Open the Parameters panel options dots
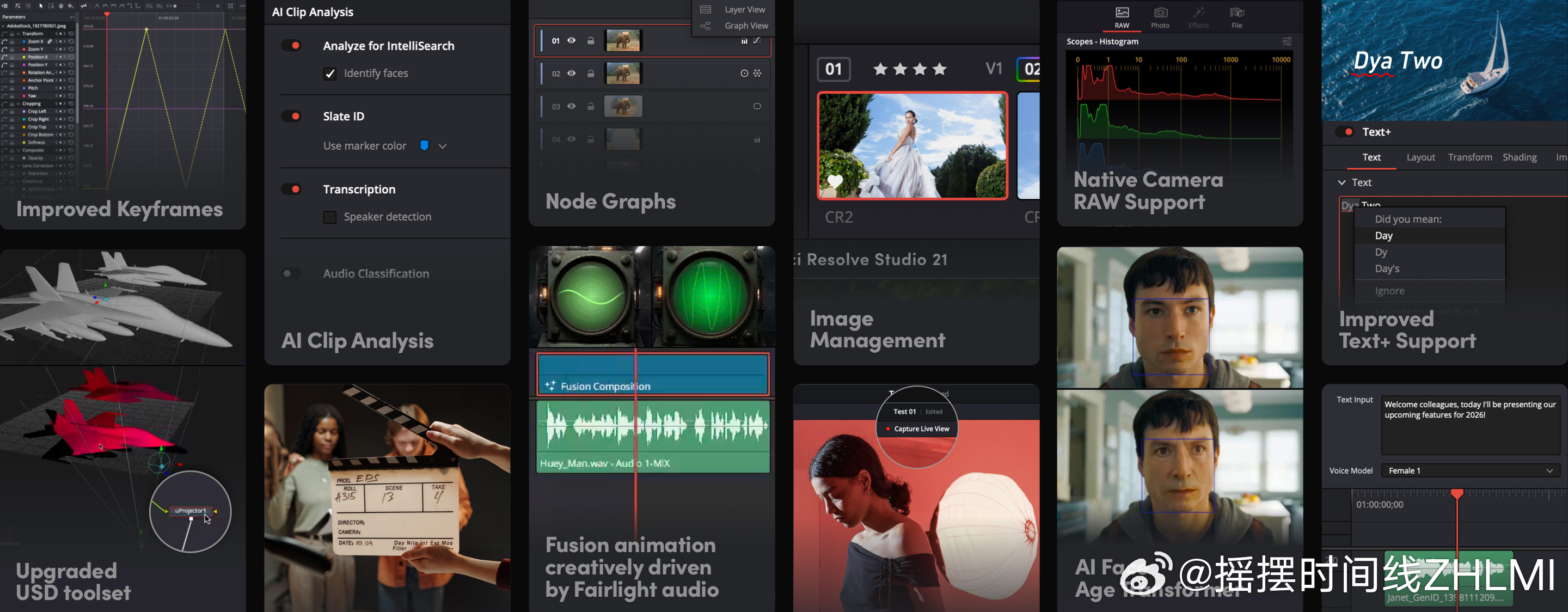Viewport: 1568px width, 612px height. coord(72,17)
